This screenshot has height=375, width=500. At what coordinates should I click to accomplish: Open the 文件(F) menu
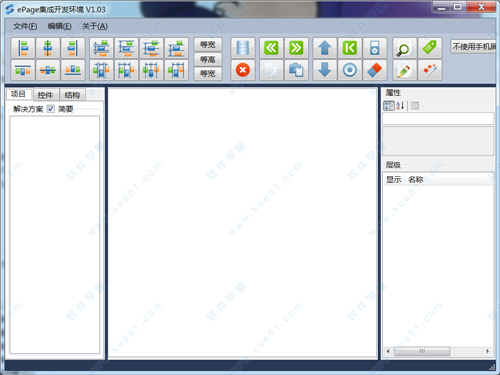25,26
